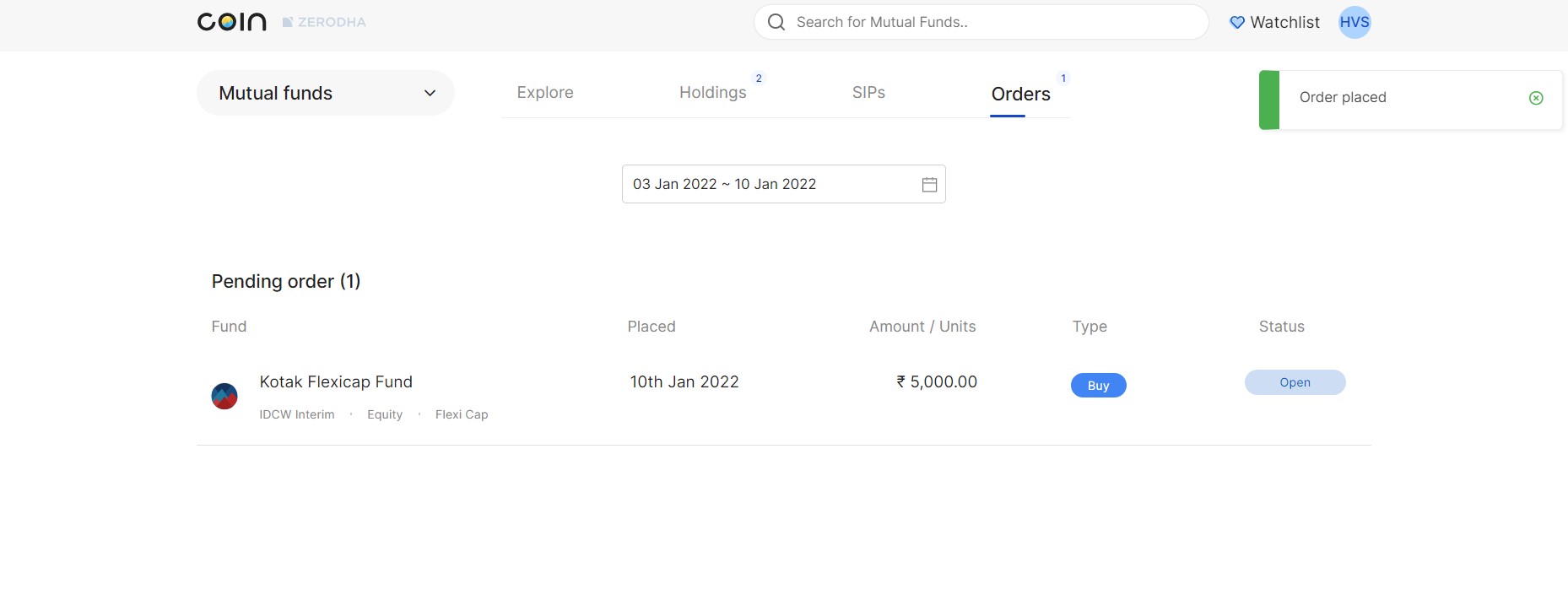Click the Pending order (1) heading

click(x=286, y=282)
